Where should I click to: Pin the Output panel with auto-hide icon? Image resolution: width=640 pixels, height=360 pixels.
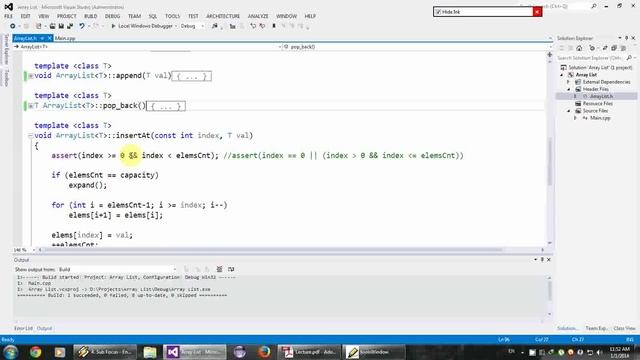click(542, 260)
